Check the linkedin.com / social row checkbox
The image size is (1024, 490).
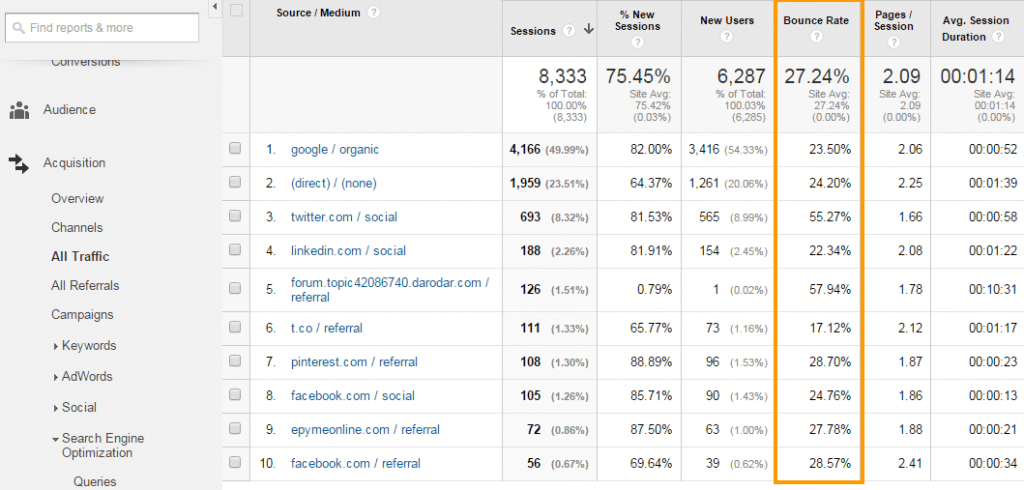(235, 250)
